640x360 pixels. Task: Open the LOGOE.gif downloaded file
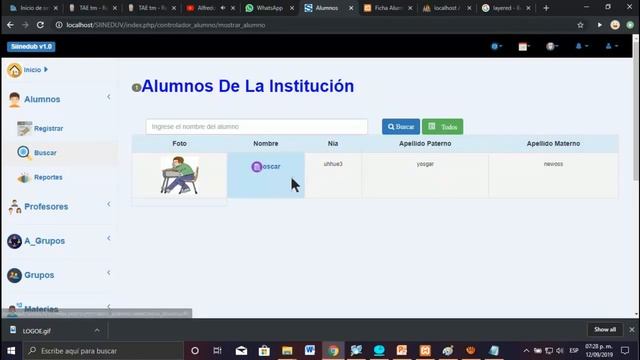[x=37, y=331]
